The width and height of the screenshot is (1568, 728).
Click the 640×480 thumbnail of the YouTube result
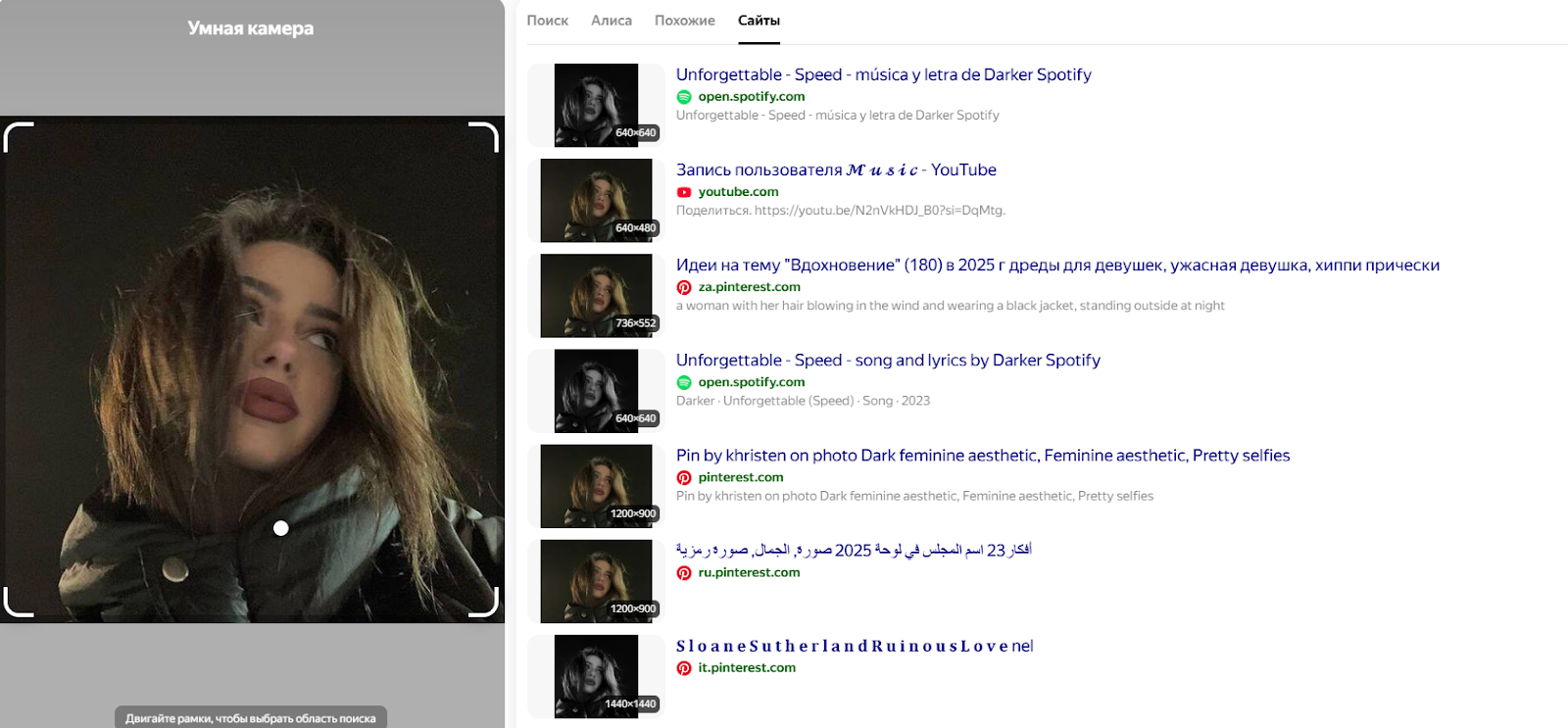coord(596,201)
